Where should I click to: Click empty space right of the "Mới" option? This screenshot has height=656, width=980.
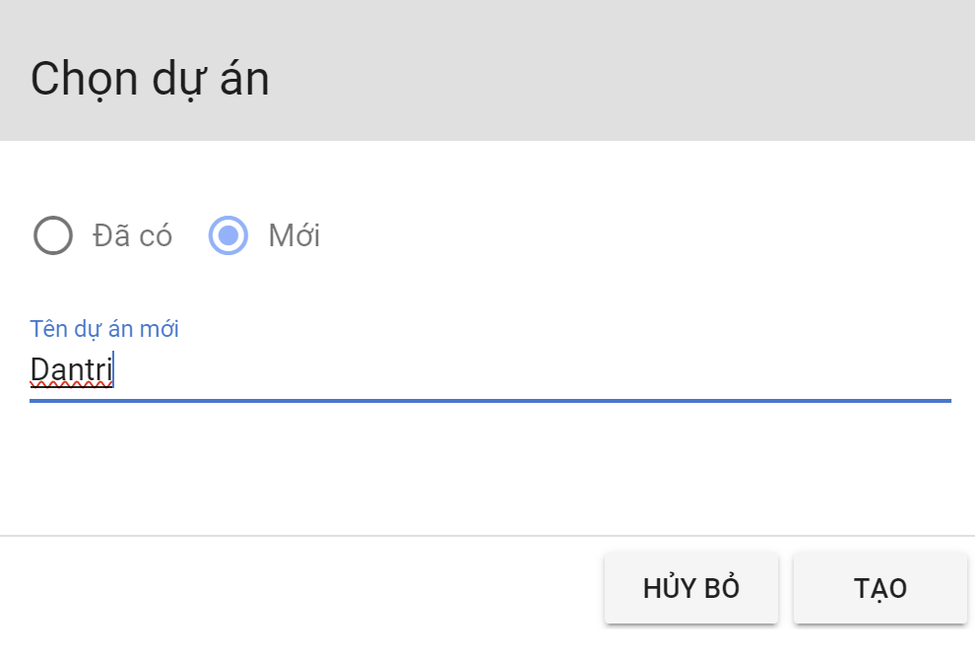[x=620, y=236]
